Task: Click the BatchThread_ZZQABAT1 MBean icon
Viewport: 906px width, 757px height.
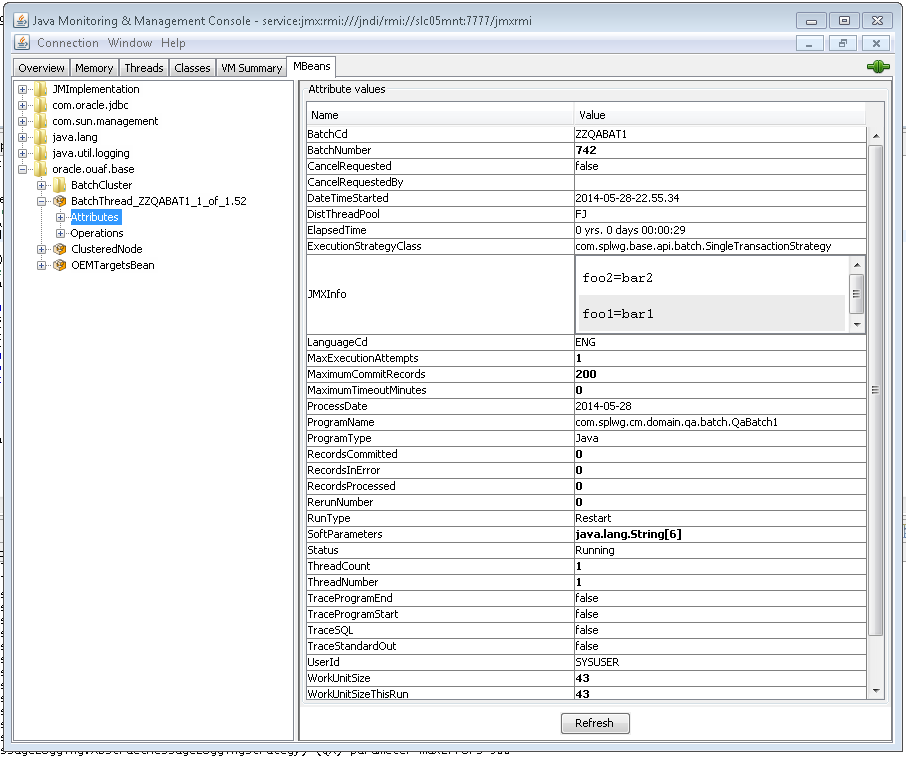Action: [x=60, y=201]
